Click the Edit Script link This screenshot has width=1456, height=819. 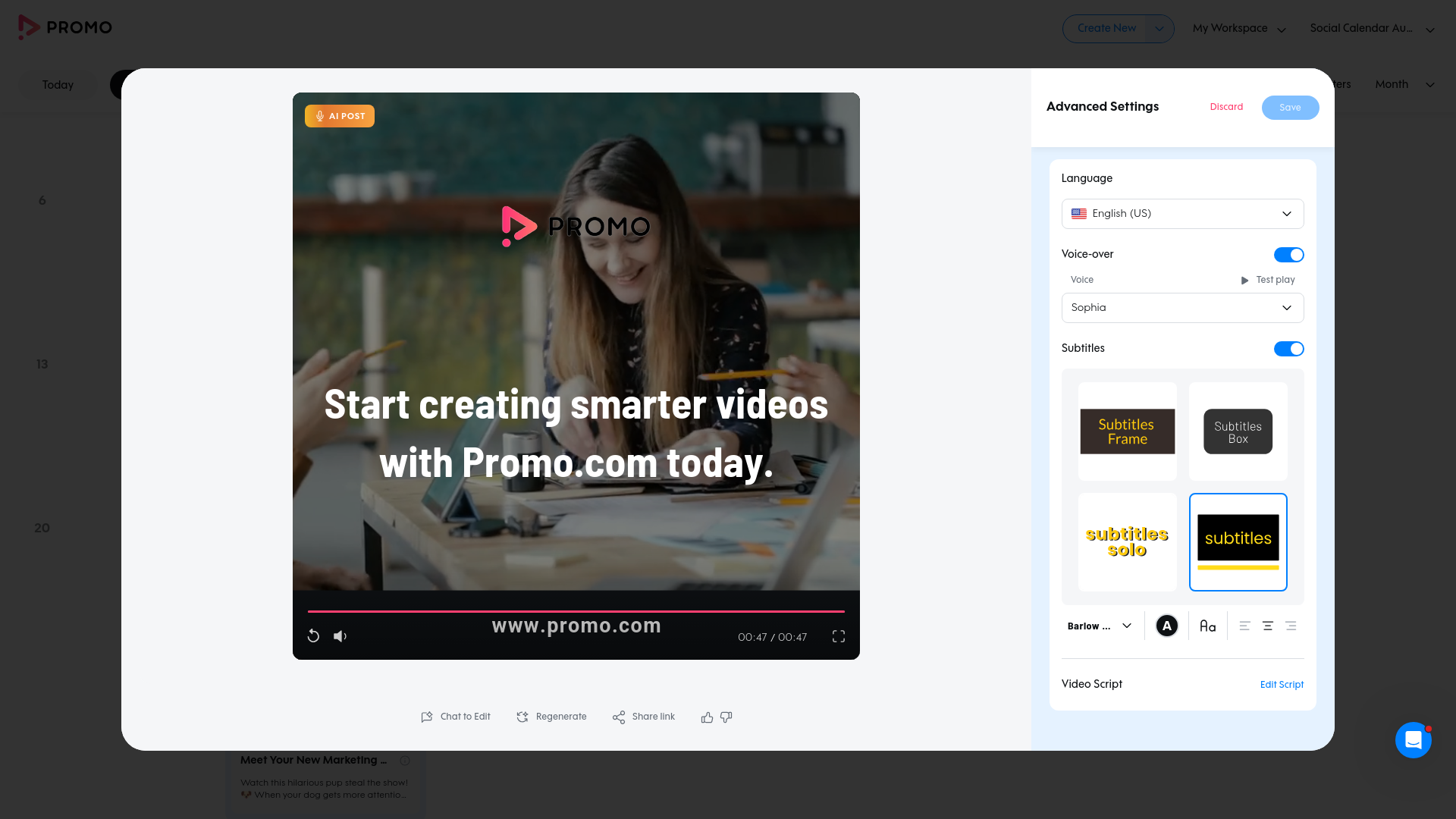tap(1282, 685)
